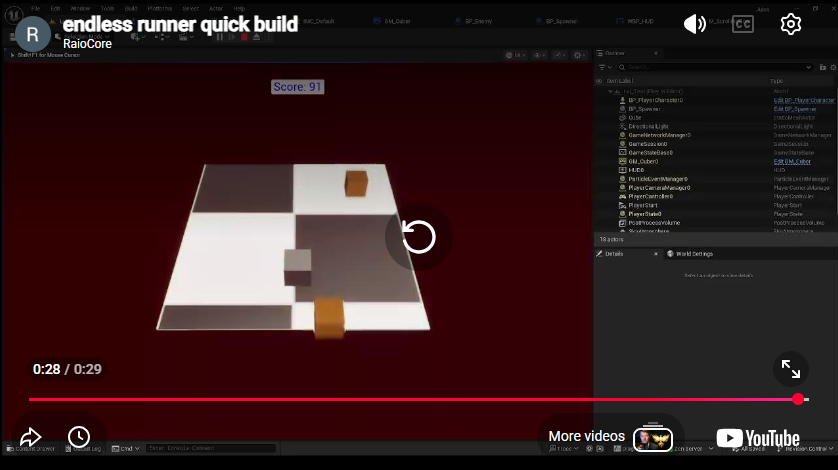838x470 pixels.
Task: Add video to Watch Later with the clock icon
Action: [x=79, y=437]
